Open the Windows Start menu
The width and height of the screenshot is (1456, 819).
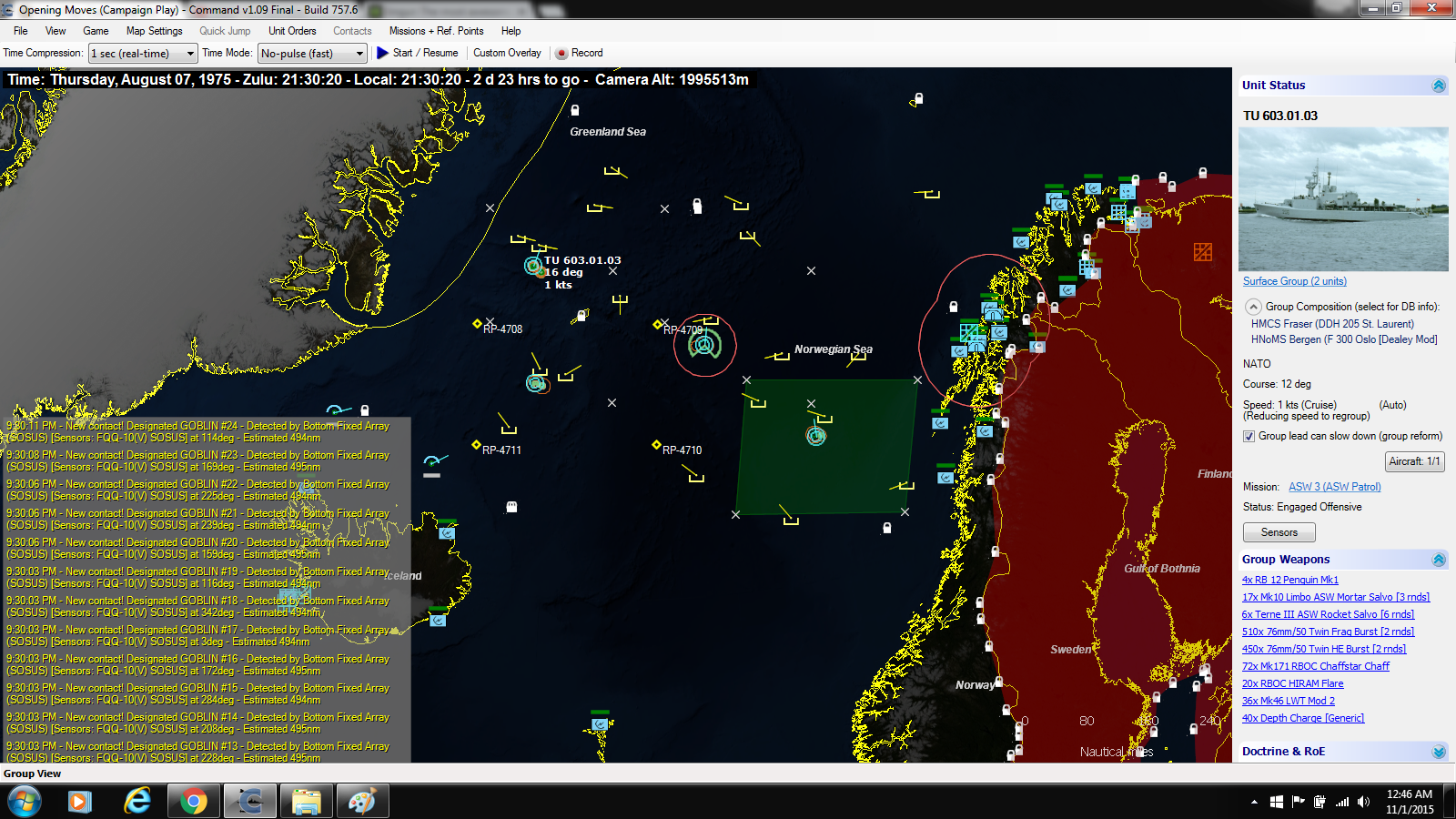[x=25, y=801]
